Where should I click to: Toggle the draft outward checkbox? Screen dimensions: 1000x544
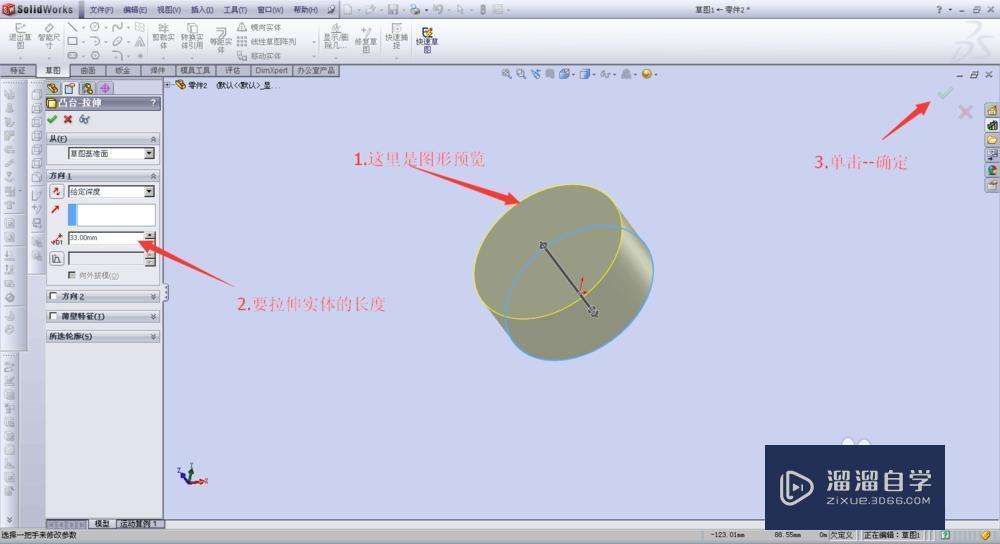pyautogui.click(x=72, y=275)
